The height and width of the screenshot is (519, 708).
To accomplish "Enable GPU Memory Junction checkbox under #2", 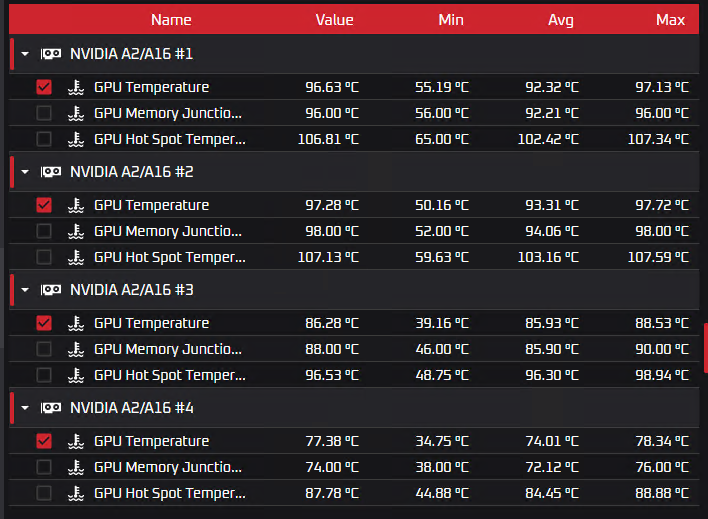I will click(44, 231).
